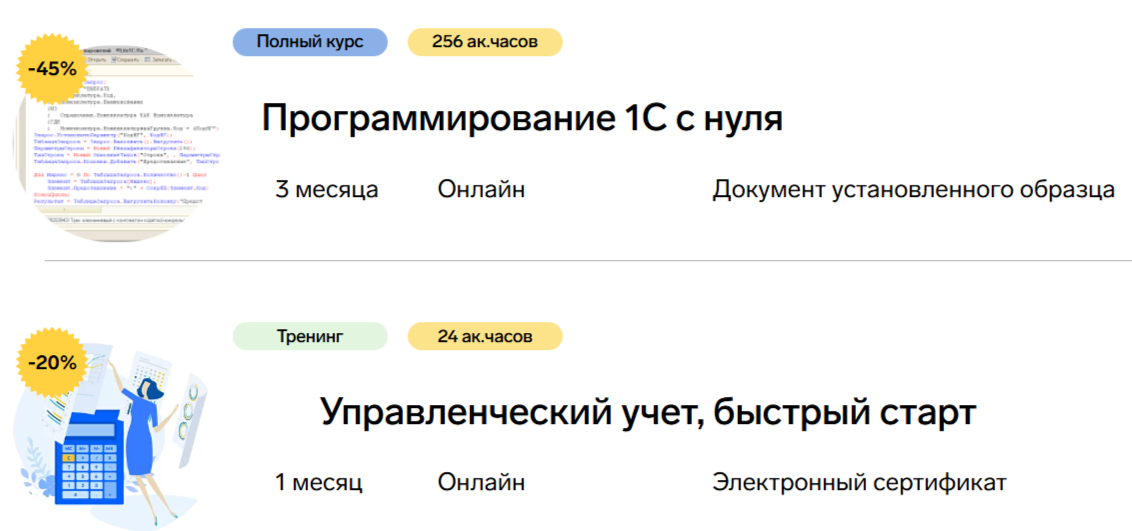This screenshot has width=1132, height=531.
Task: Click the "256 ак.часов" label
Action: point(485,42)
